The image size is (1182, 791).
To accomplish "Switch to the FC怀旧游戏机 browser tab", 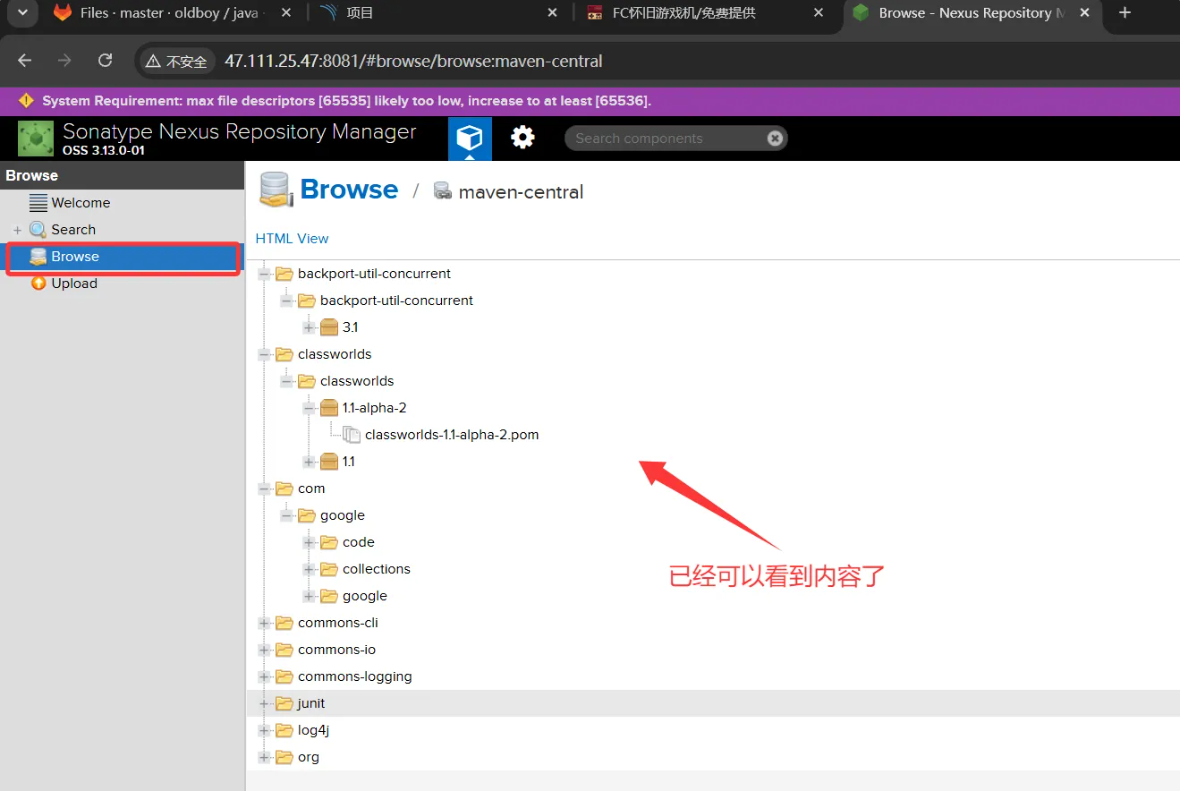I will click(705, 13).
